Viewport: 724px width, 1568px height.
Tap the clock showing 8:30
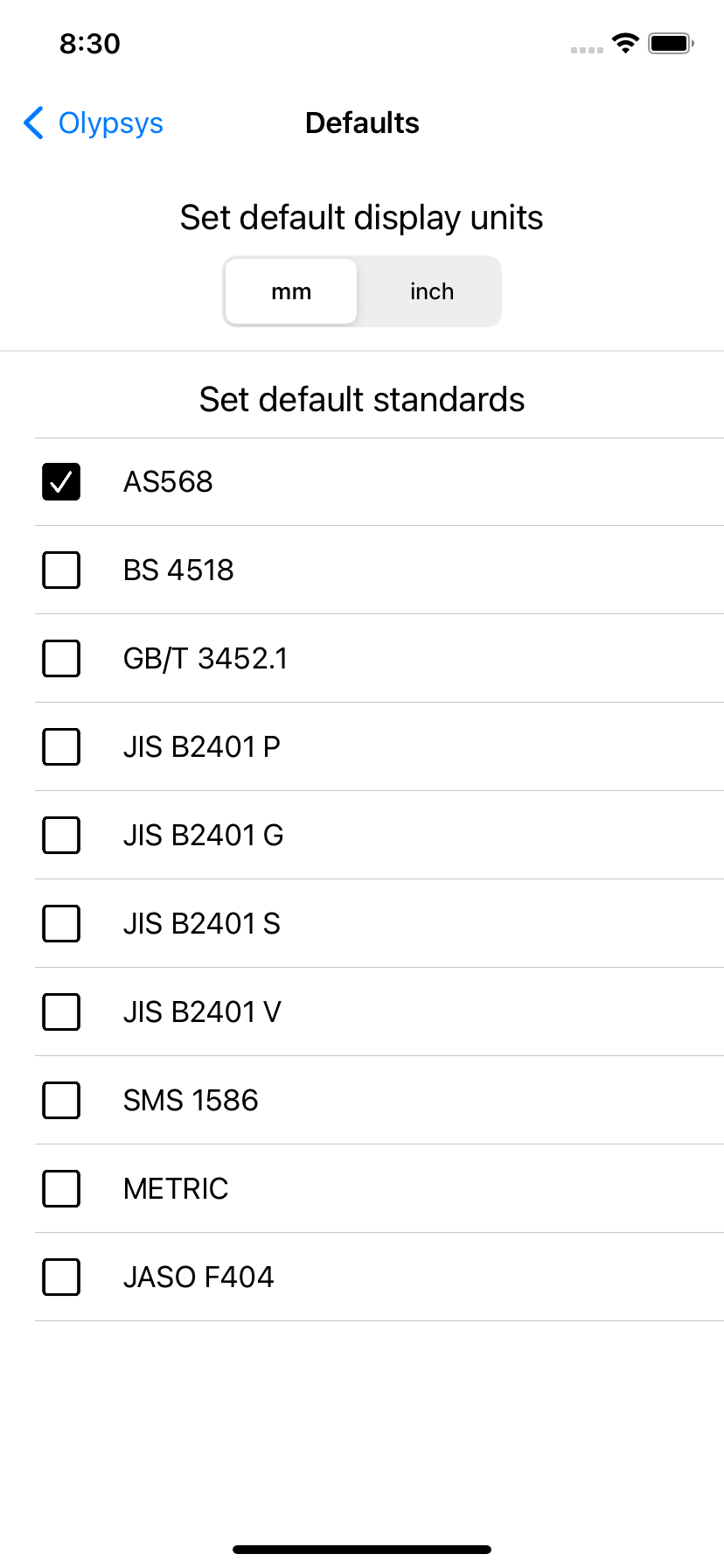click(89, 44)
